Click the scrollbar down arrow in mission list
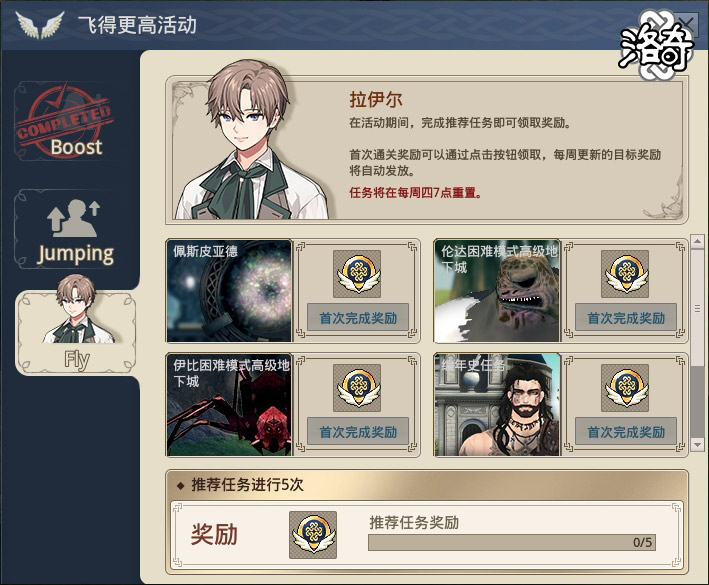This screenshot has height=585, width=709. pyautogui.click(x=697, y=444)
